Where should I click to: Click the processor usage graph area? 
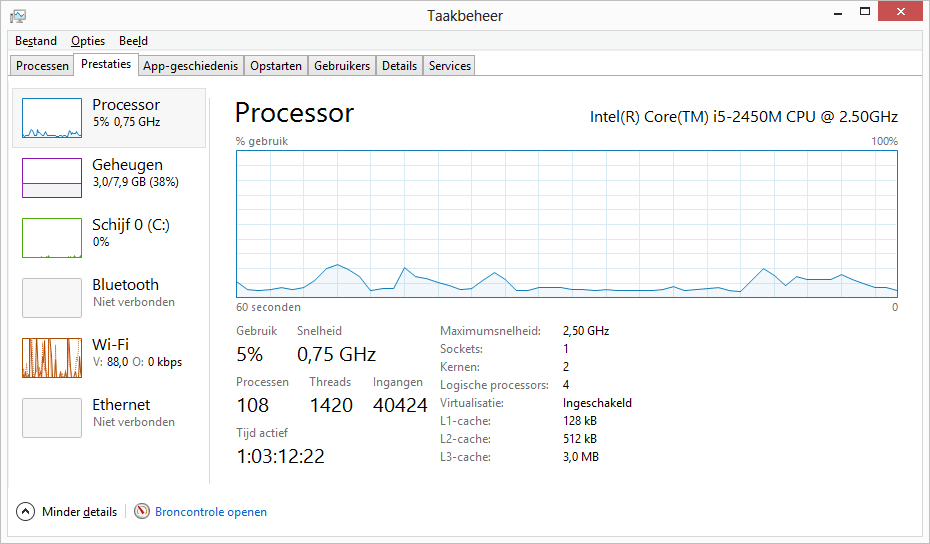point(567,223)
